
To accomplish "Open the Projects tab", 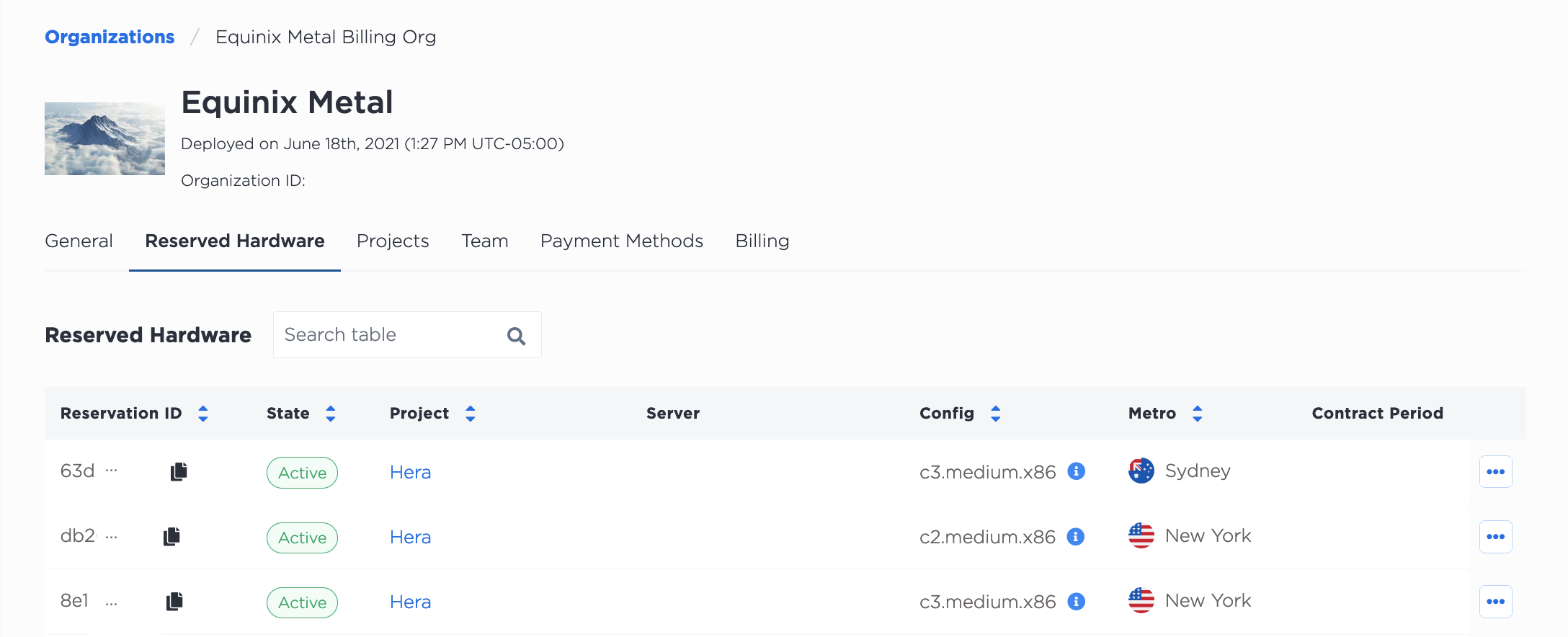I will point(393,241).
